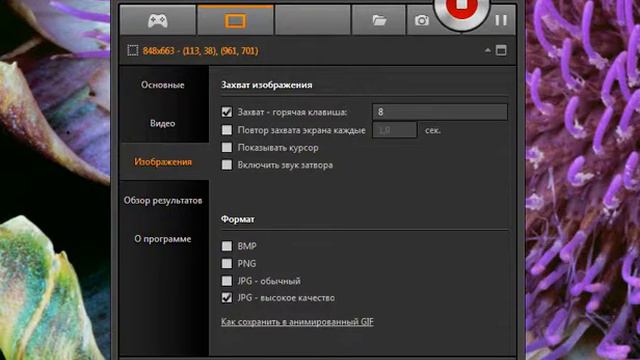Take screenshot with camera icon
Screen dimensions: 640x360
[422, 20]
